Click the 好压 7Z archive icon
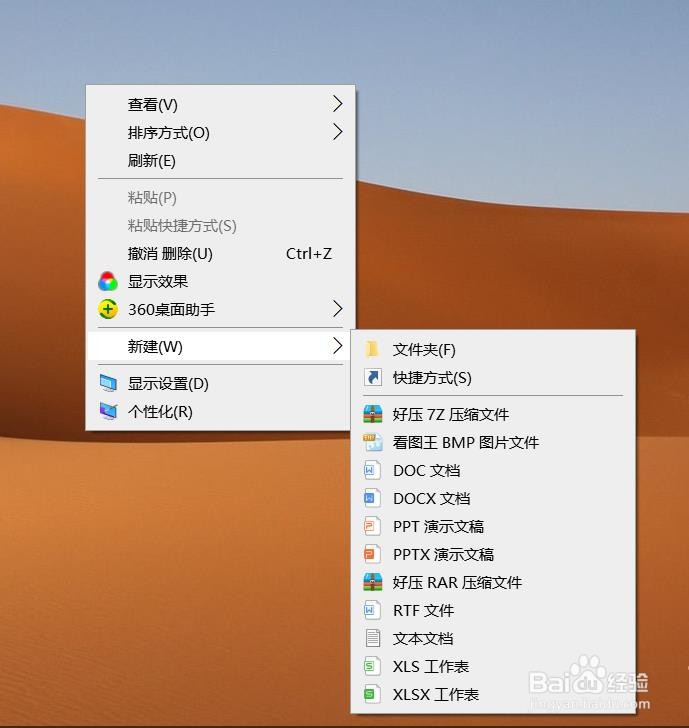Image resolution: width=689 pixels, height=728 pixels. [373, 414]
